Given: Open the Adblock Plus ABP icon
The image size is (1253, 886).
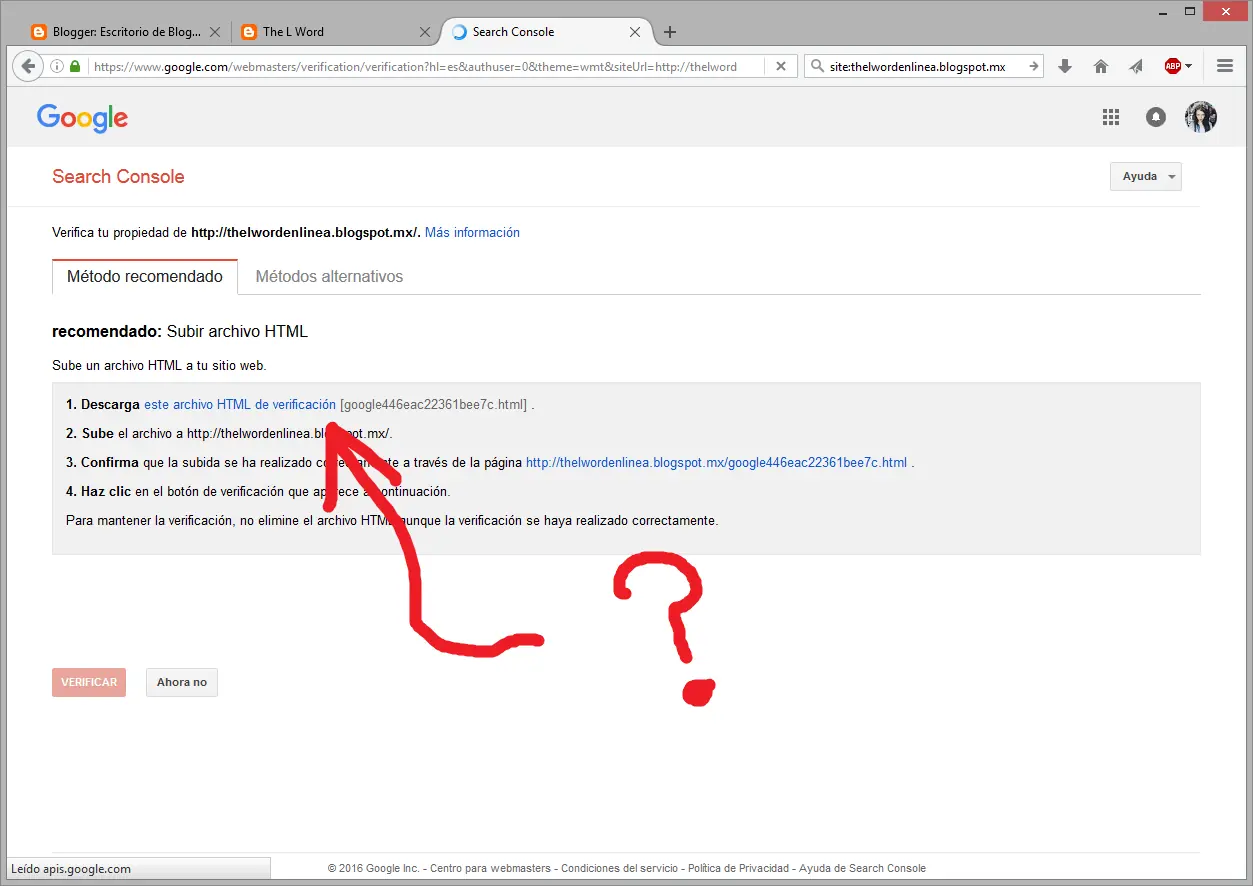Looking at the screenshot, I should (x=1172, y=66).
